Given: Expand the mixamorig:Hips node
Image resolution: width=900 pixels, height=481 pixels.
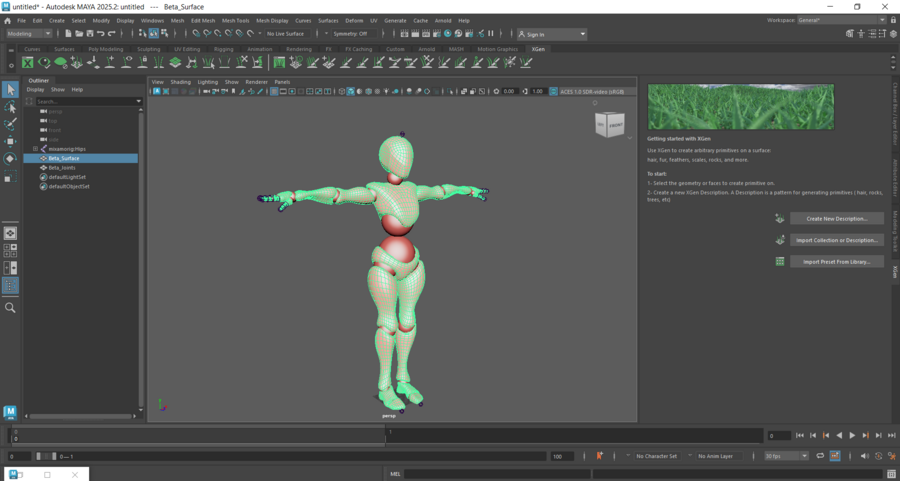Looking at the screenshot, I should pyautogui.click(x=35, y=149).
